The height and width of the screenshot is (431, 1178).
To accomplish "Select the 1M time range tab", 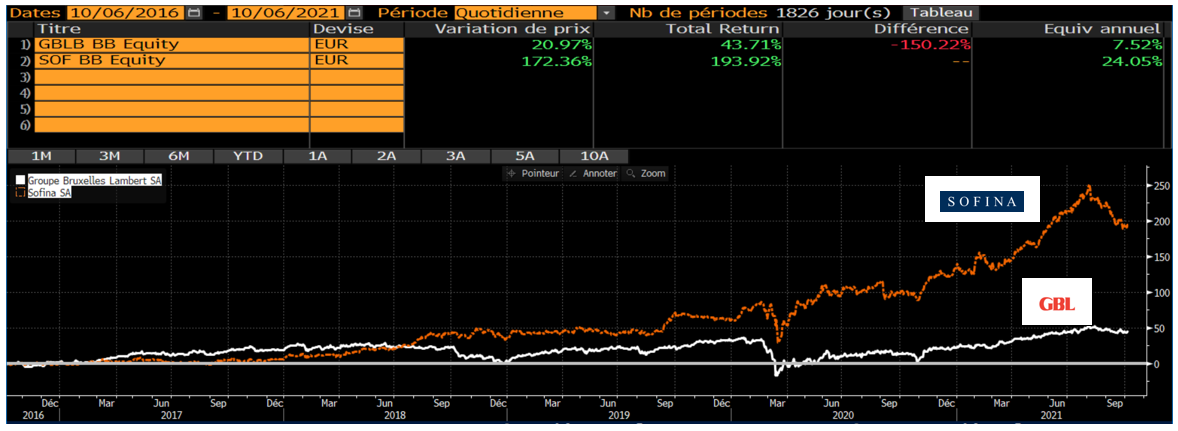I will coord(41,155).
